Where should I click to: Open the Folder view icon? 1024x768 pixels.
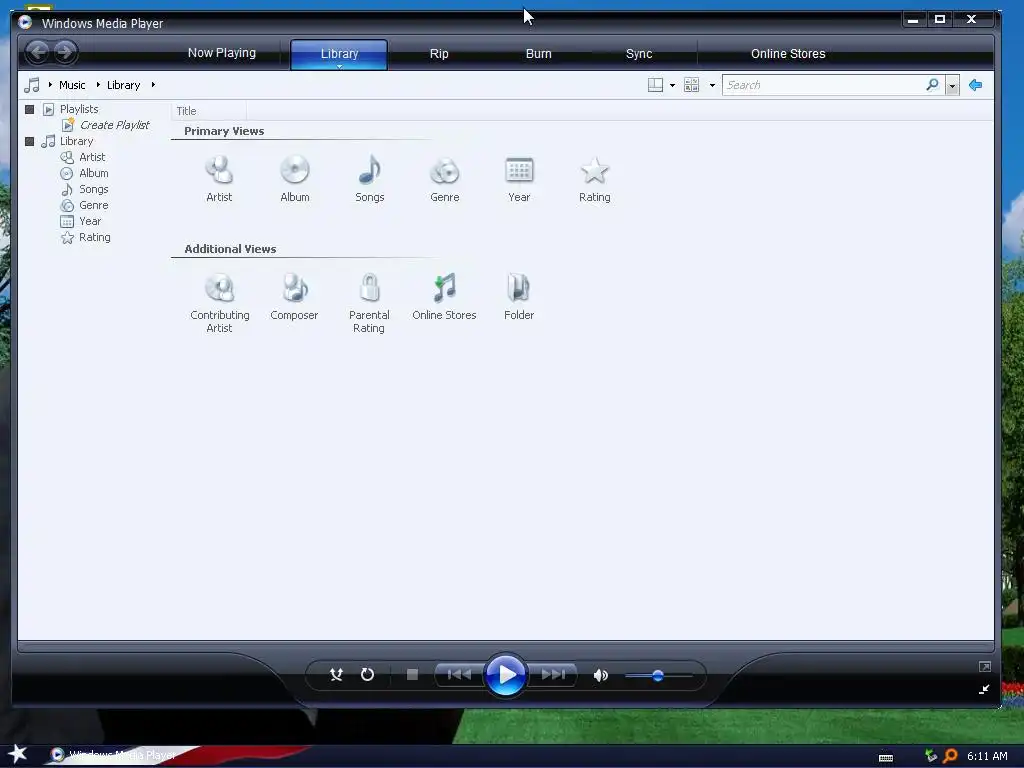(x=519, y=289)
